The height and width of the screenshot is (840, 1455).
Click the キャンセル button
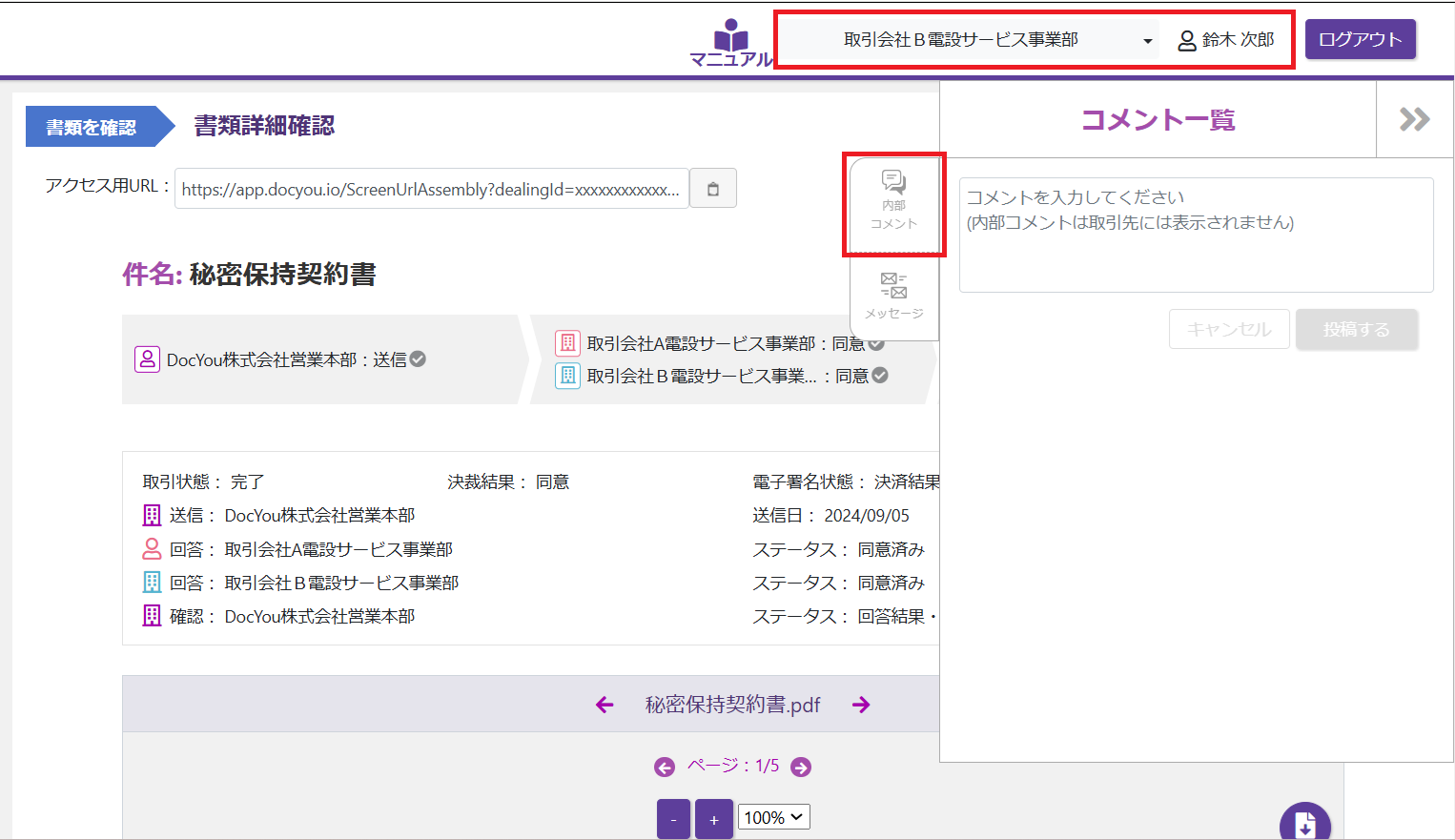[x=1229, y=329]
